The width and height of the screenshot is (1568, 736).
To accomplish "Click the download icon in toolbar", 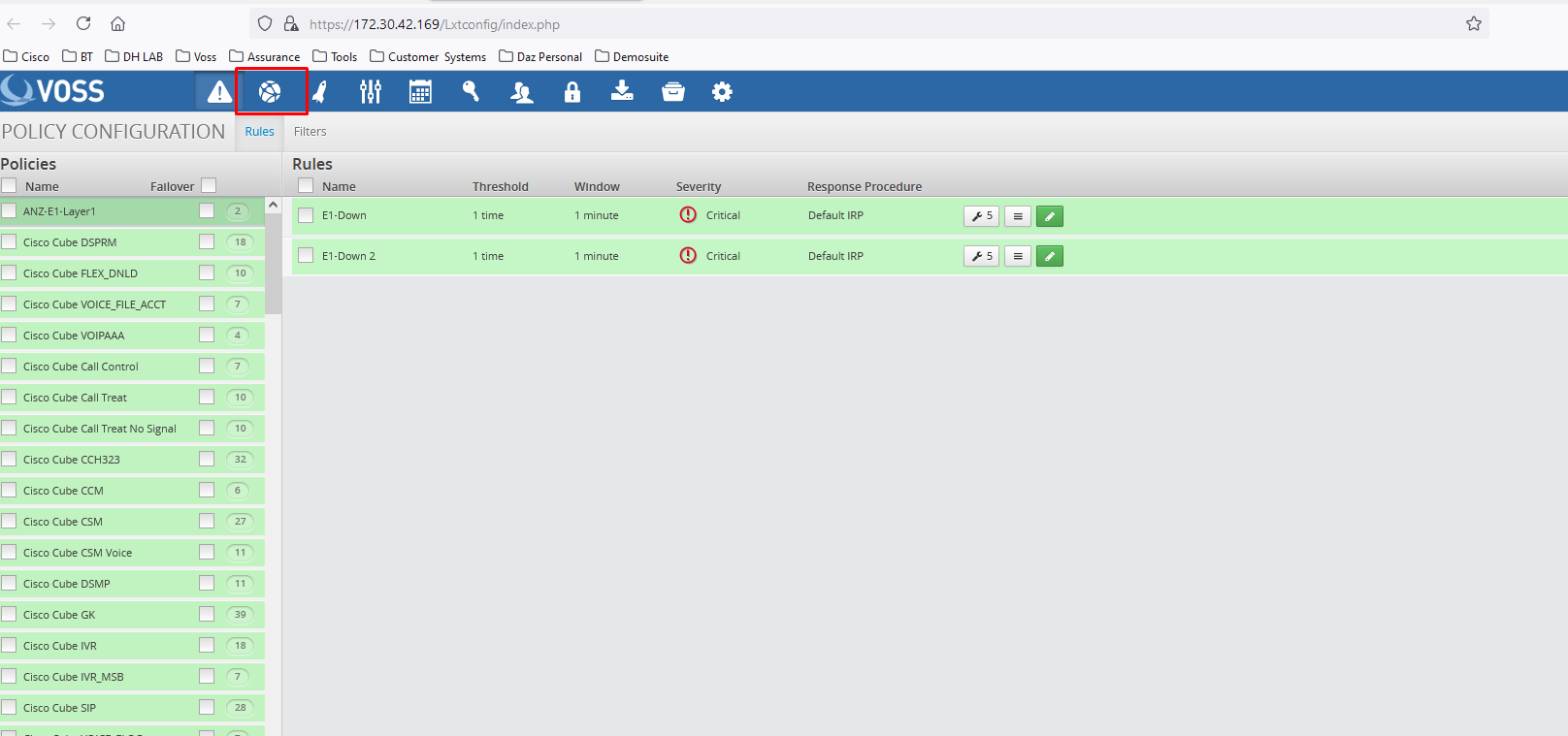I will [622, 92].
